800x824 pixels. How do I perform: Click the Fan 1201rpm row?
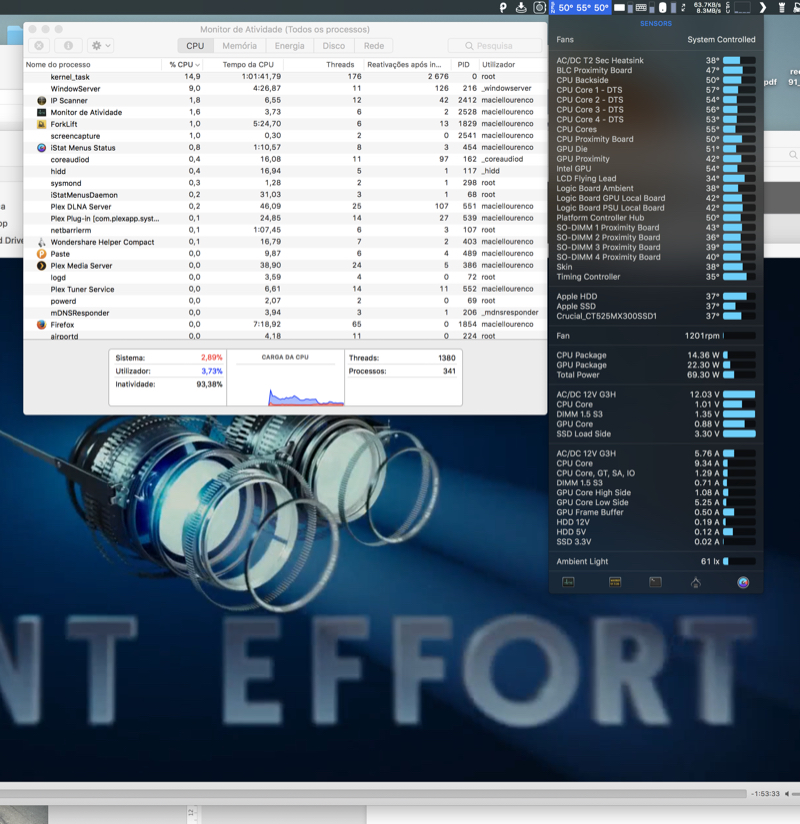656,335
